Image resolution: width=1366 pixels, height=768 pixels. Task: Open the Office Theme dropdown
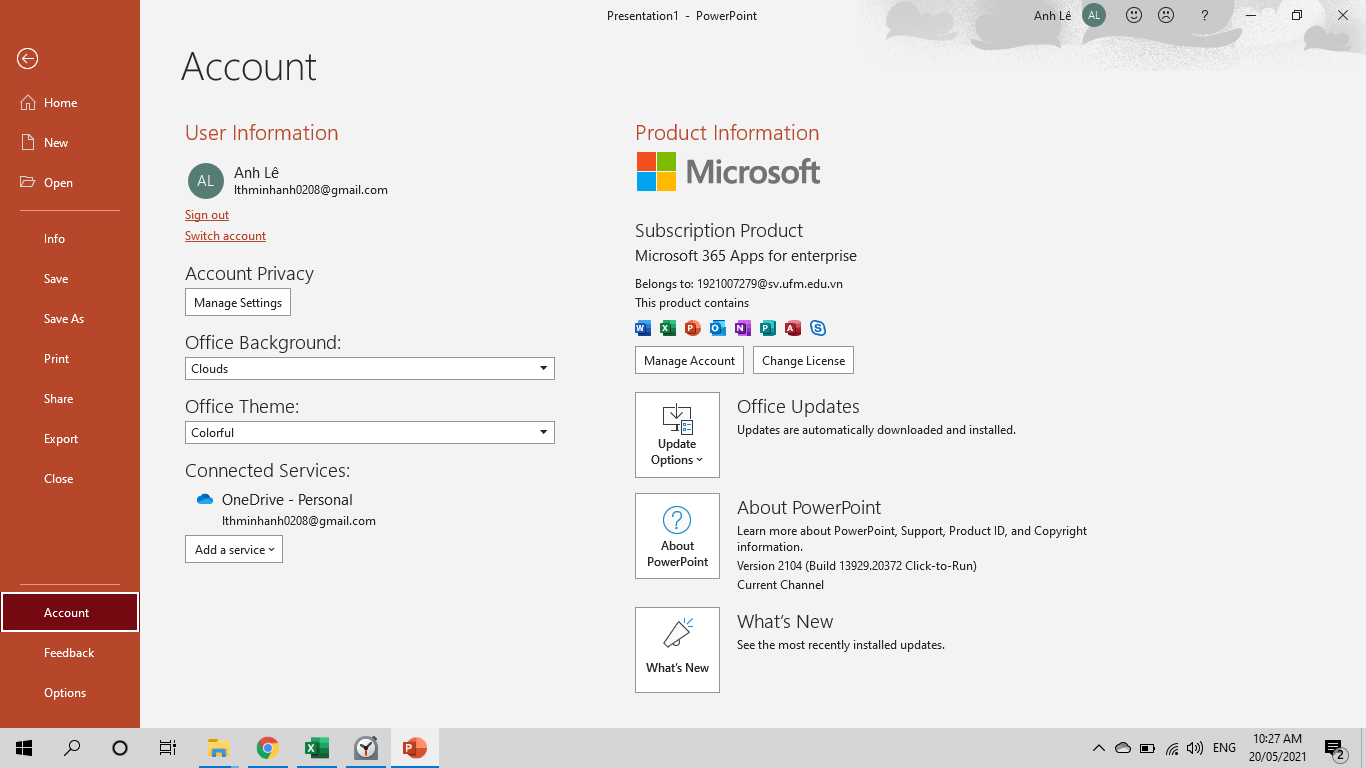click(x=370, y=432)
